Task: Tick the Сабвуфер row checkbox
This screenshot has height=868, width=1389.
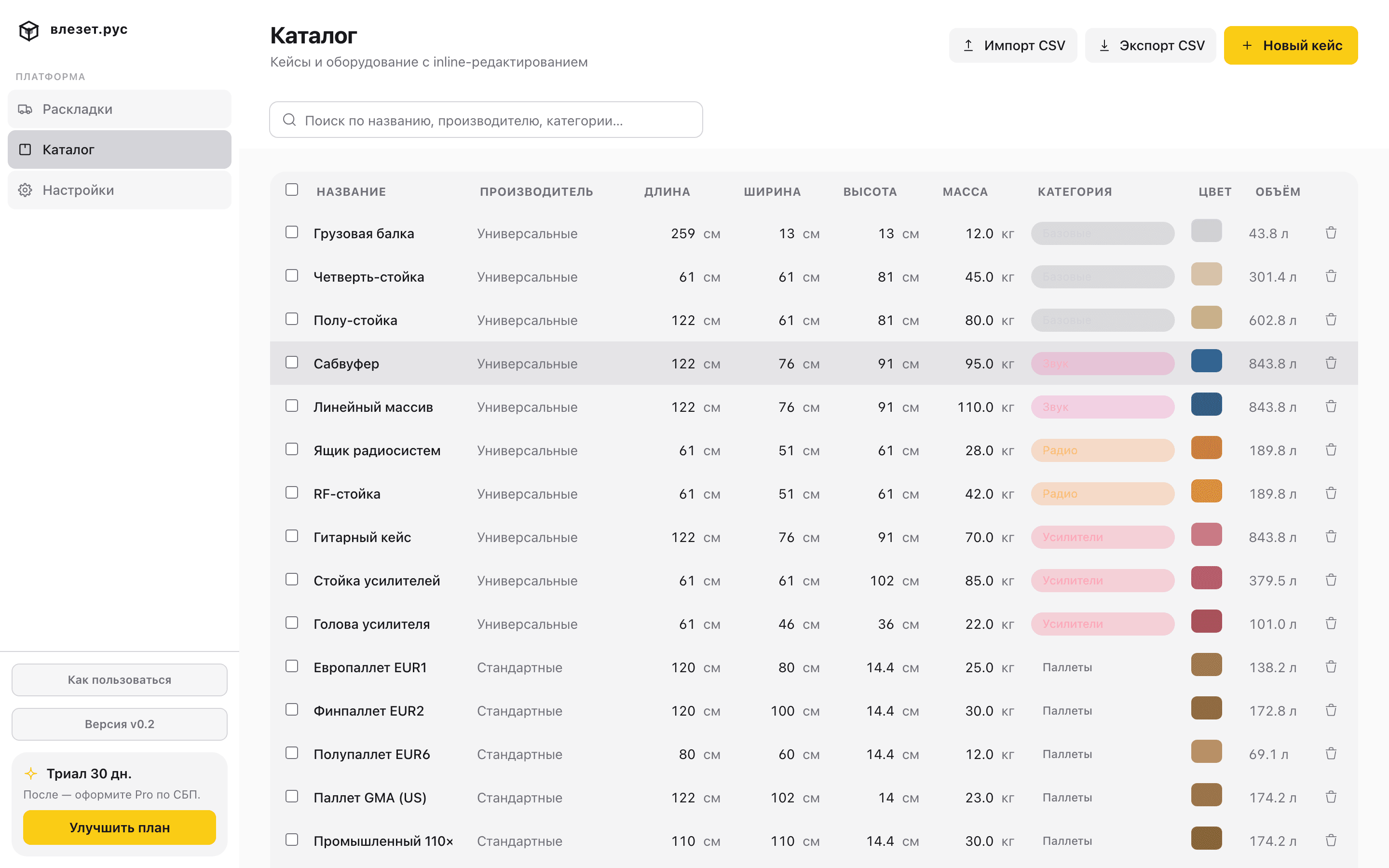Action: click(x=292, y=362)
